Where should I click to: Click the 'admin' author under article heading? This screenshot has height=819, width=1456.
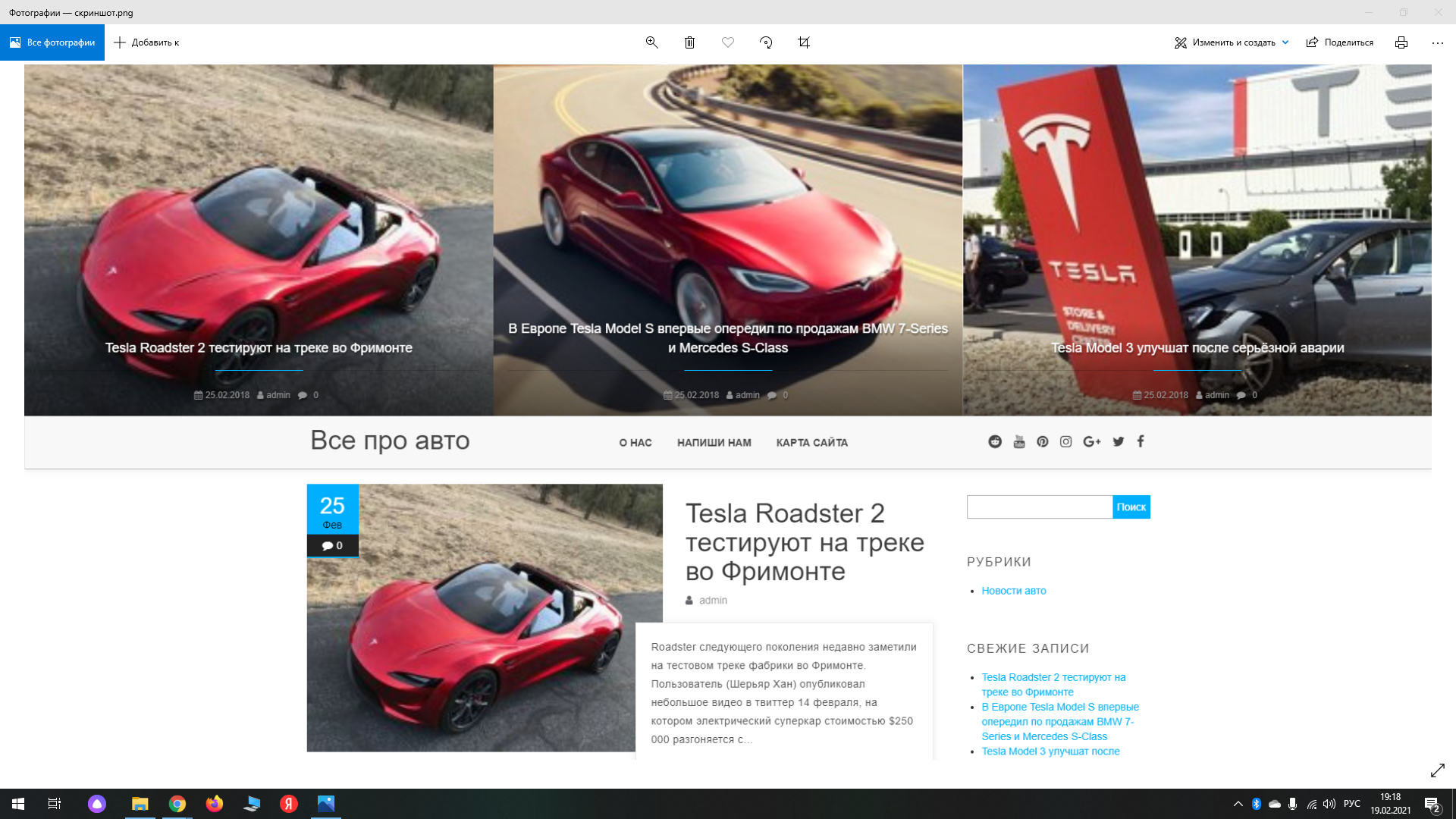(713, 601)
